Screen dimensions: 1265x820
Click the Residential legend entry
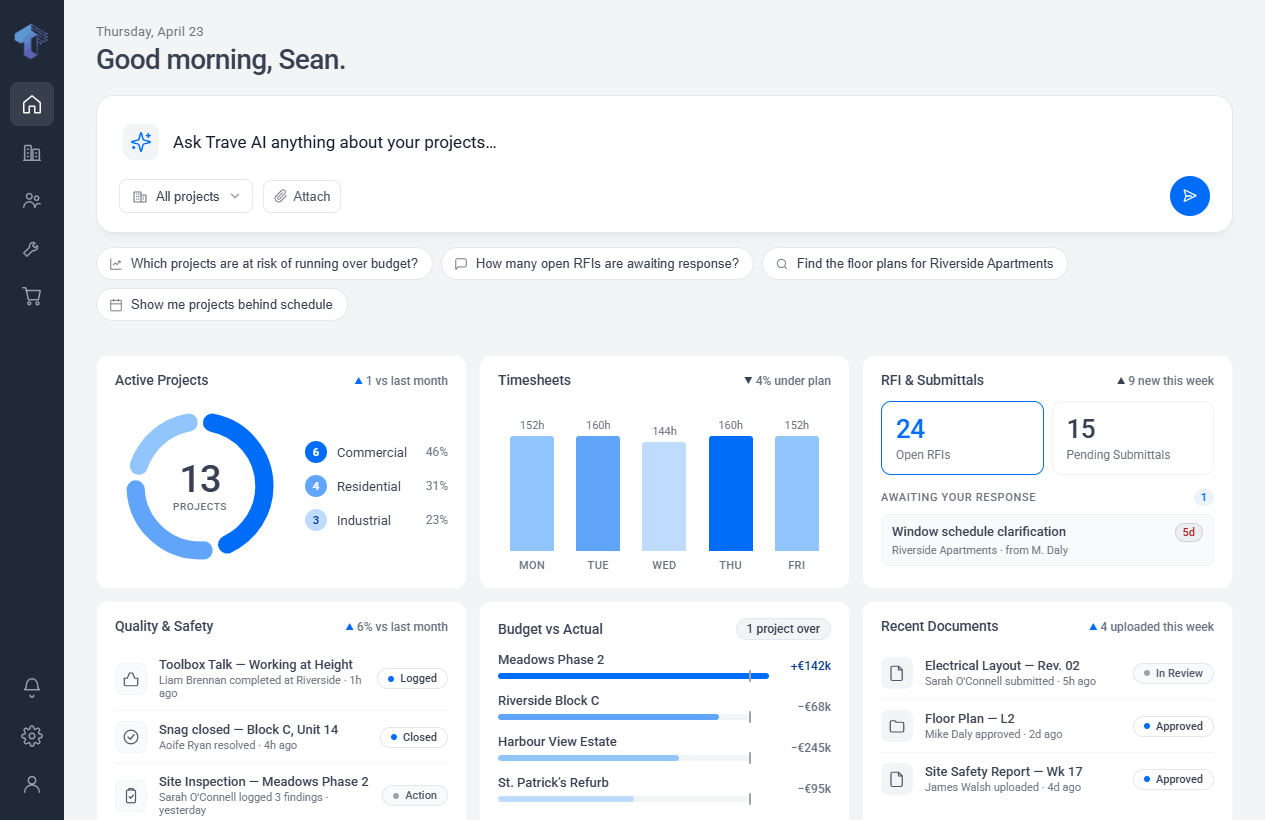pos(376,486)
